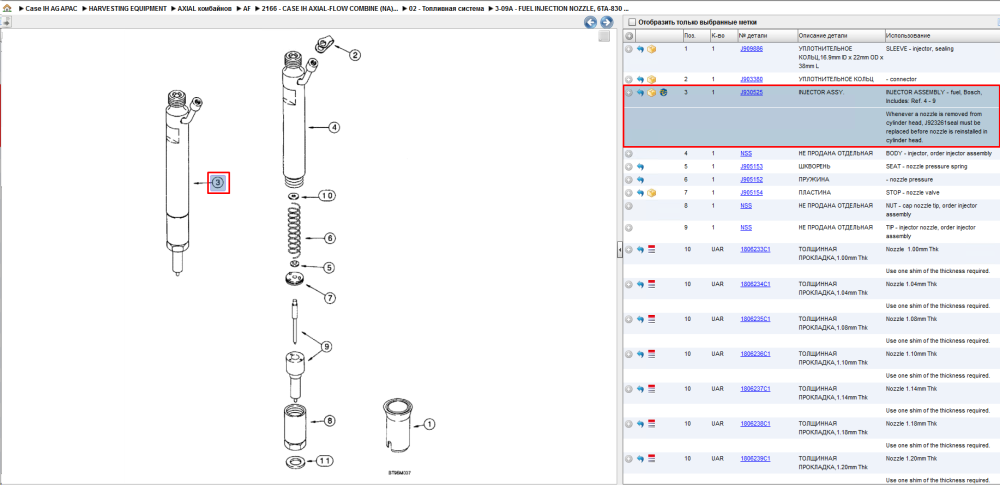
Task: Sort by '№ детали' column header
Action: point(767,36)
